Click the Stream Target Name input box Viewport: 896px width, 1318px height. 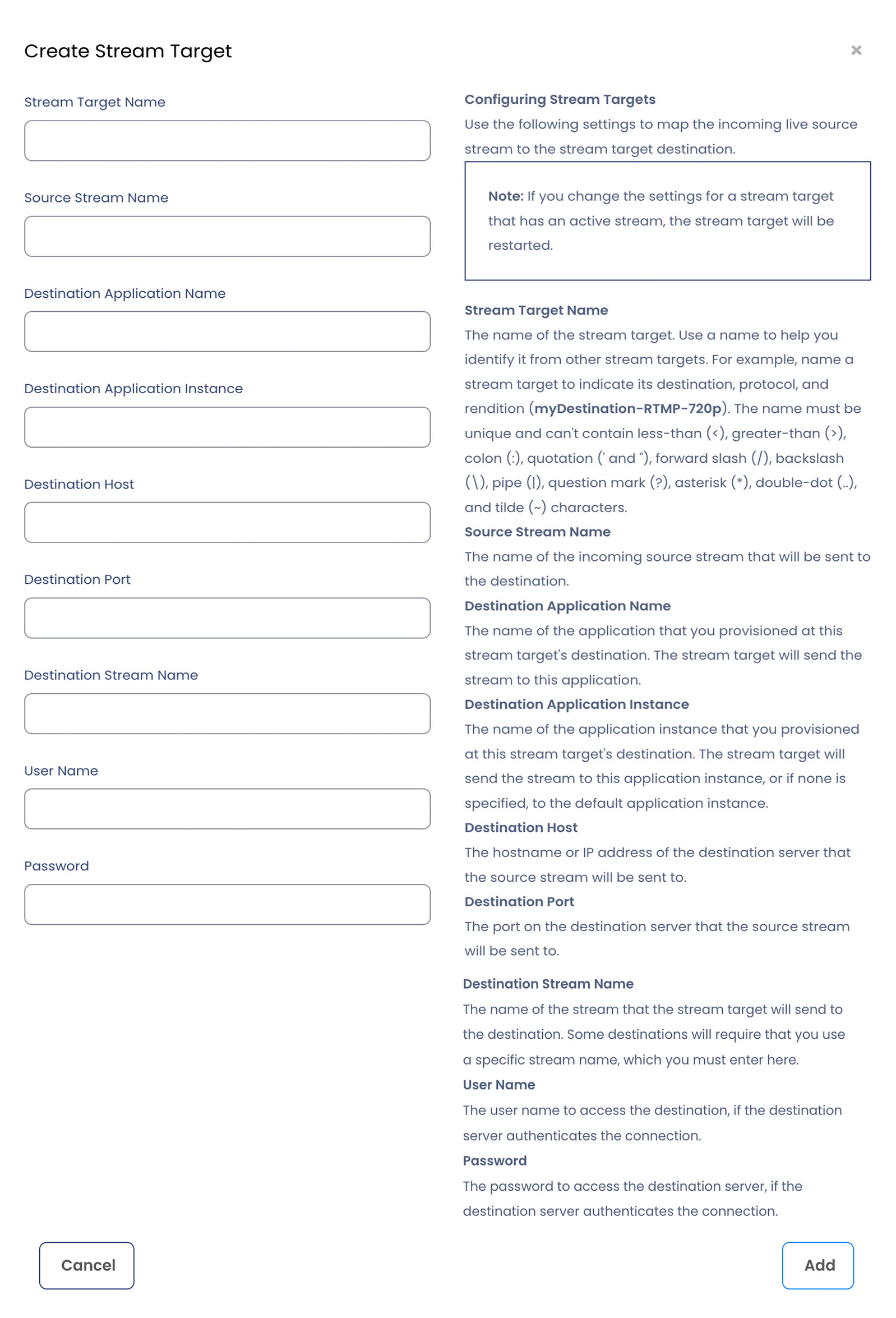(x=227, y=141)
